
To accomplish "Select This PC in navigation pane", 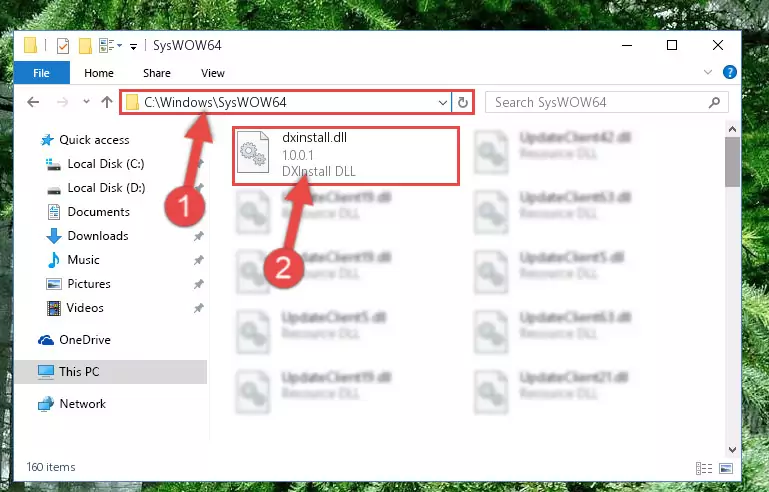I will pos(110,372).
